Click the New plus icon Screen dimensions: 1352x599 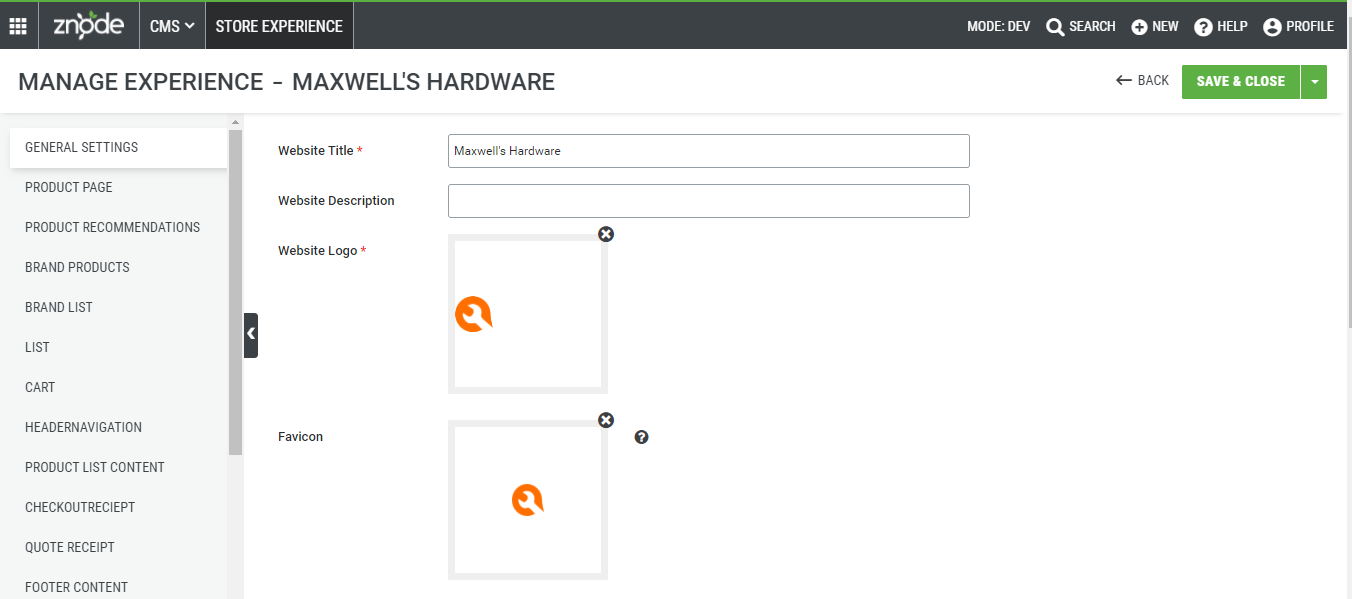pyautogui.click(x=1139, y=27)
